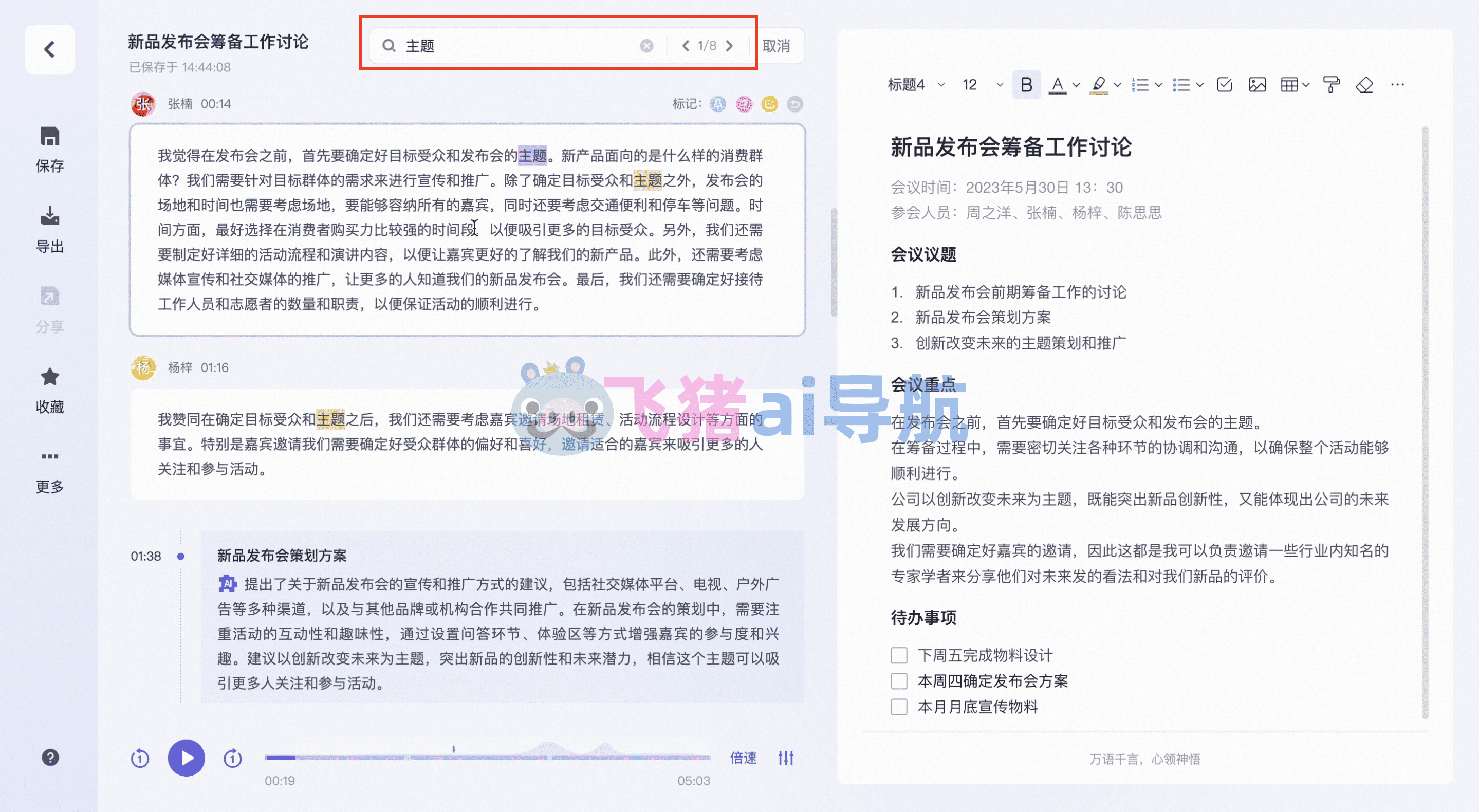1479x812 pixels.
Task: Rewind audio with back skip icon
Action: tap(139, 759)
